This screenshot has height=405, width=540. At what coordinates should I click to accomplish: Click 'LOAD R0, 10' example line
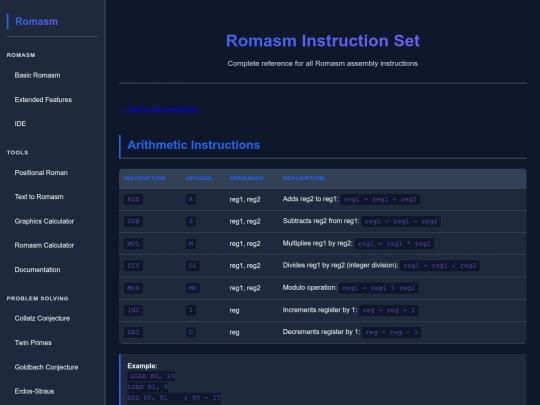point(151,376)
